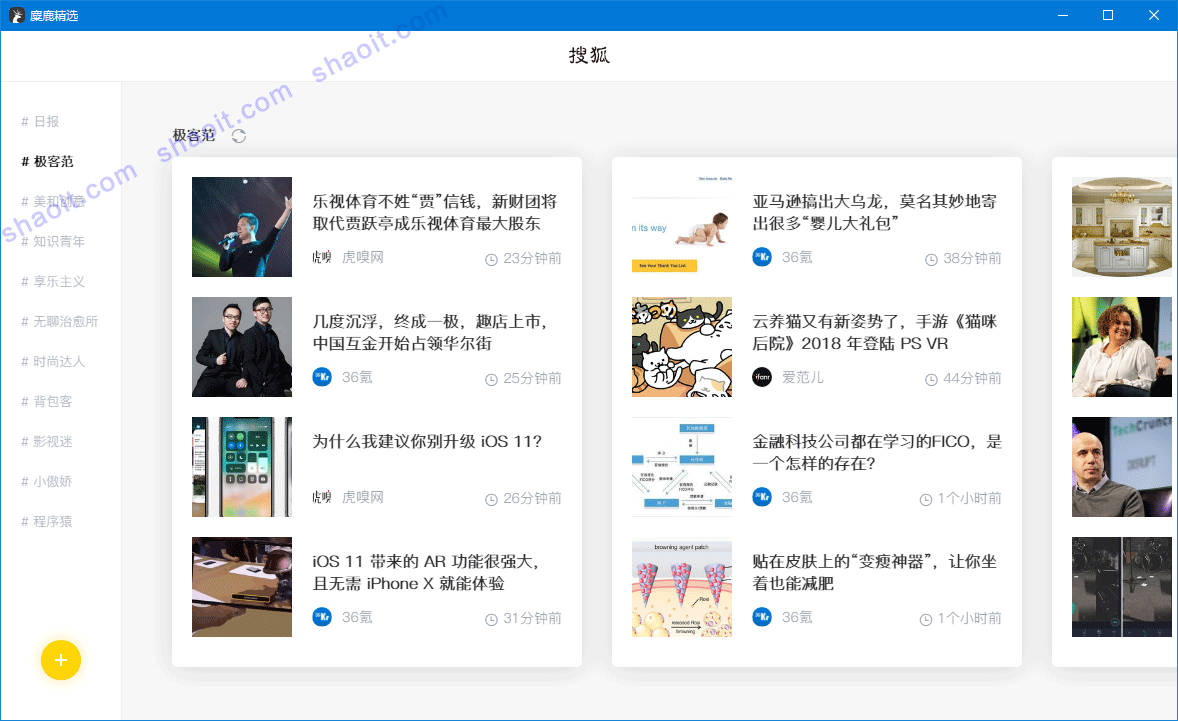Click the two men in suits thumbnail
Viewport: 1178px width, 721px height.
click(242, 347)
